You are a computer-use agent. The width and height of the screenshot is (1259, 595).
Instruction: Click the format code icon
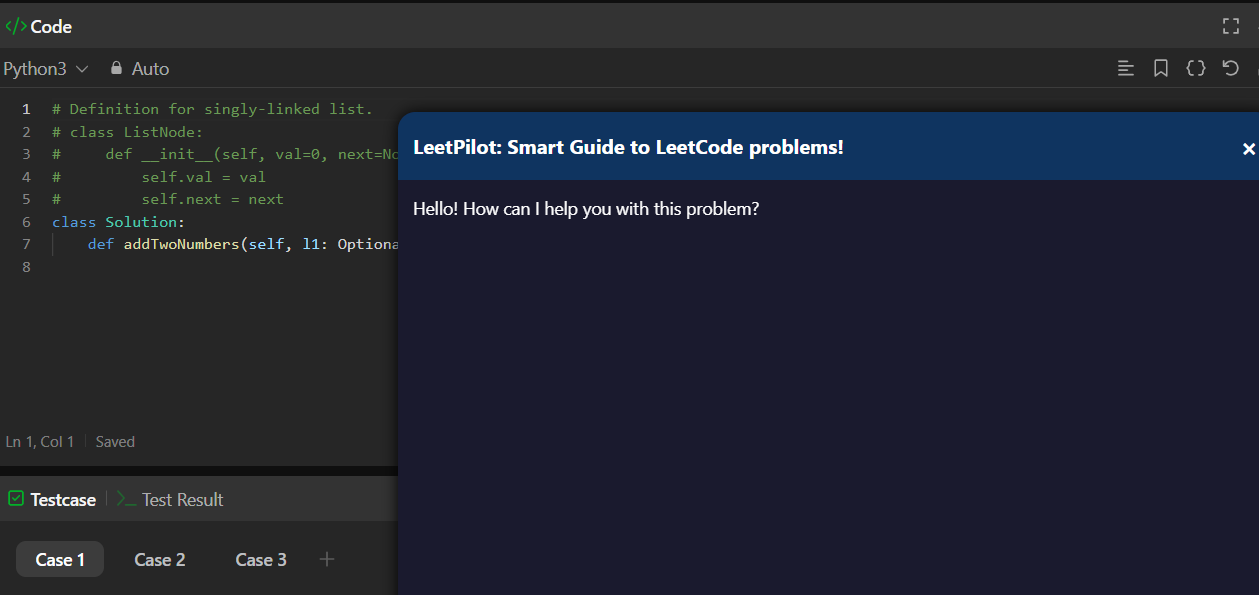pyautogui.click(x=1126, y=68)
